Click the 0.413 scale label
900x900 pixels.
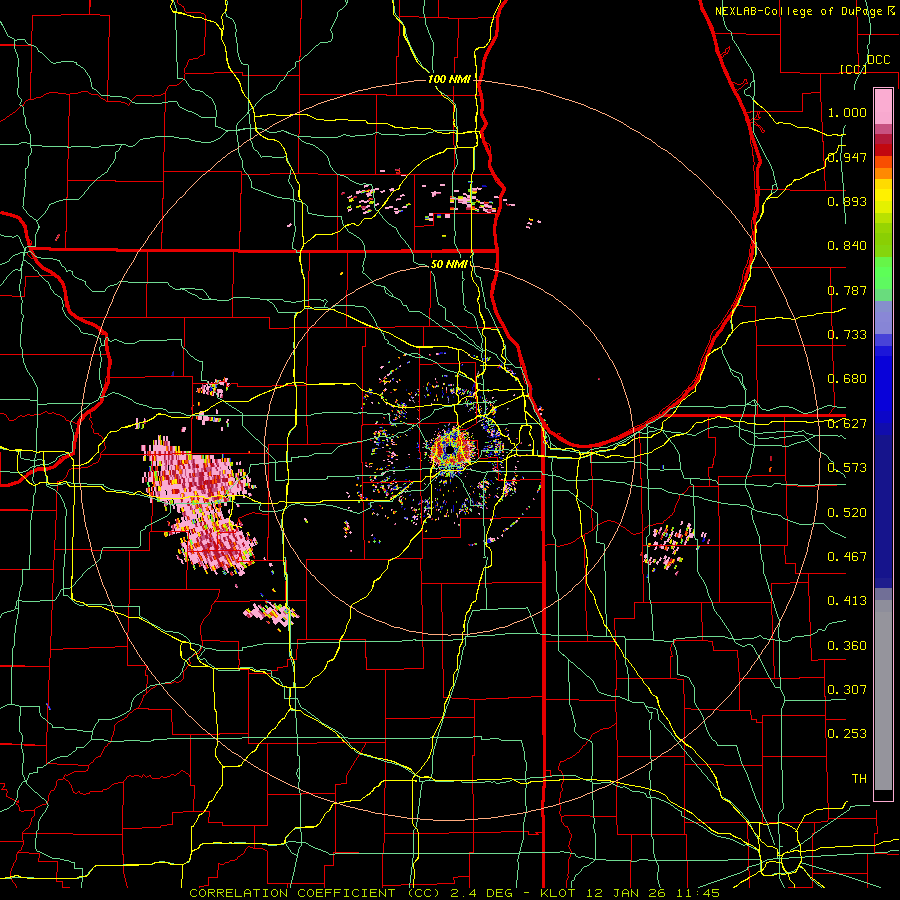(x=847, y=601)
